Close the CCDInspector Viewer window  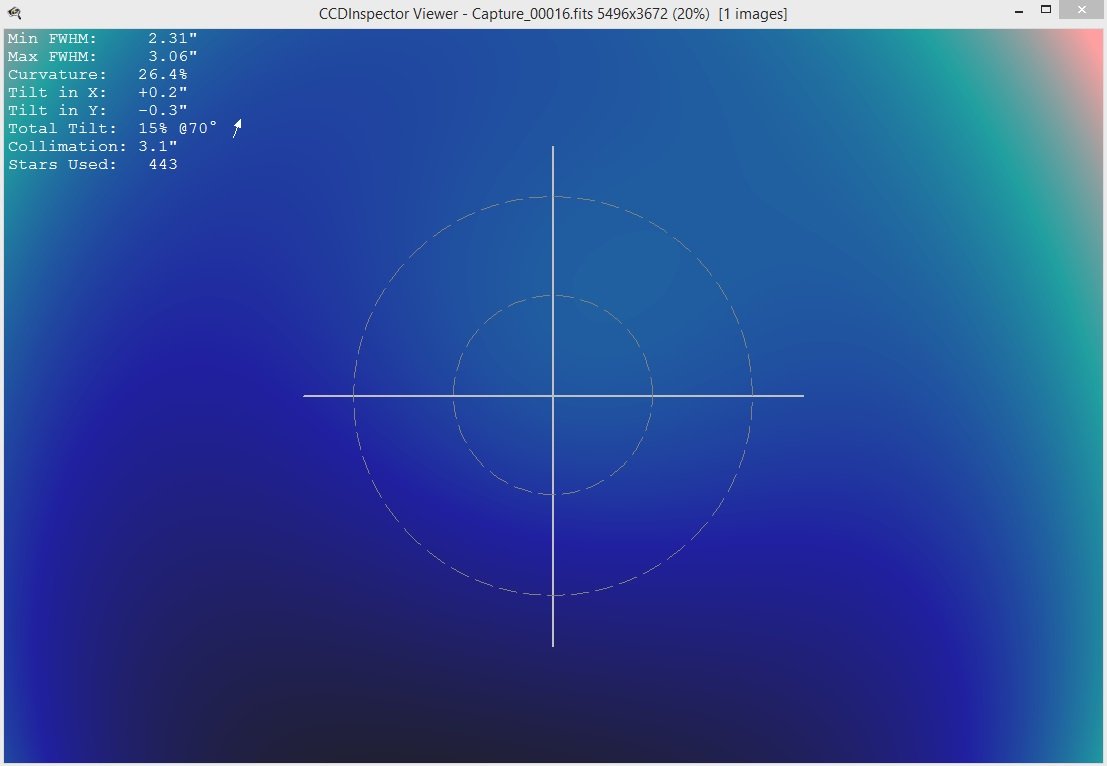1082,10
